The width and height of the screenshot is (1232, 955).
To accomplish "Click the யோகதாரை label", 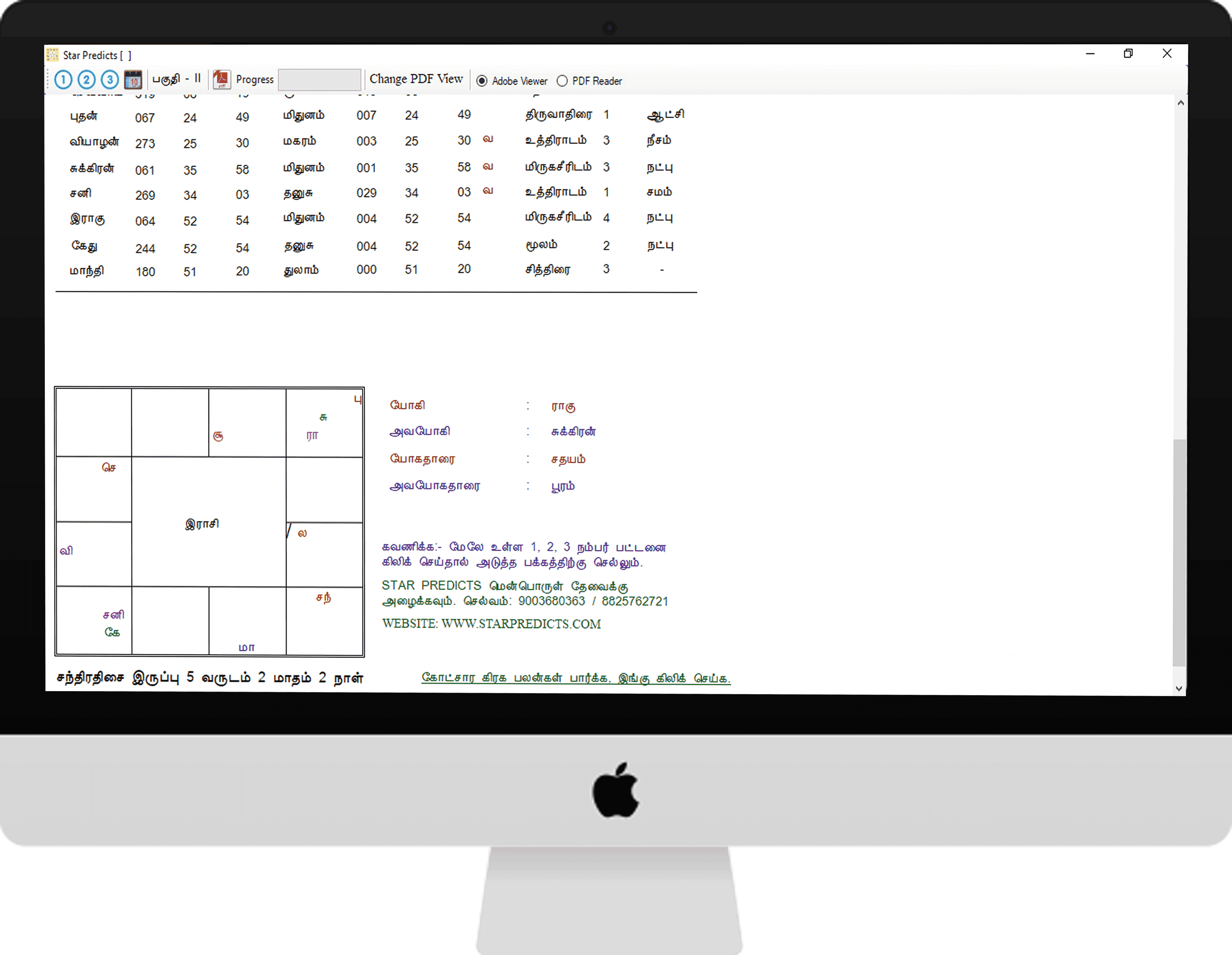I will point(423,459).
